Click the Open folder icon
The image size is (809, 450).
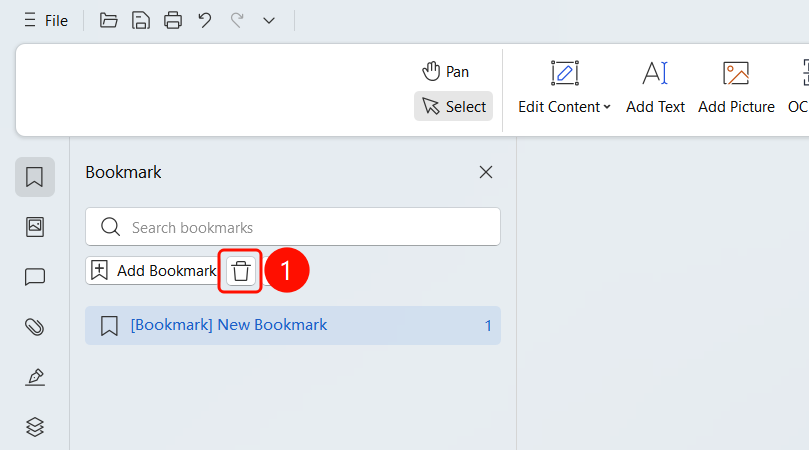coord(108,21)
